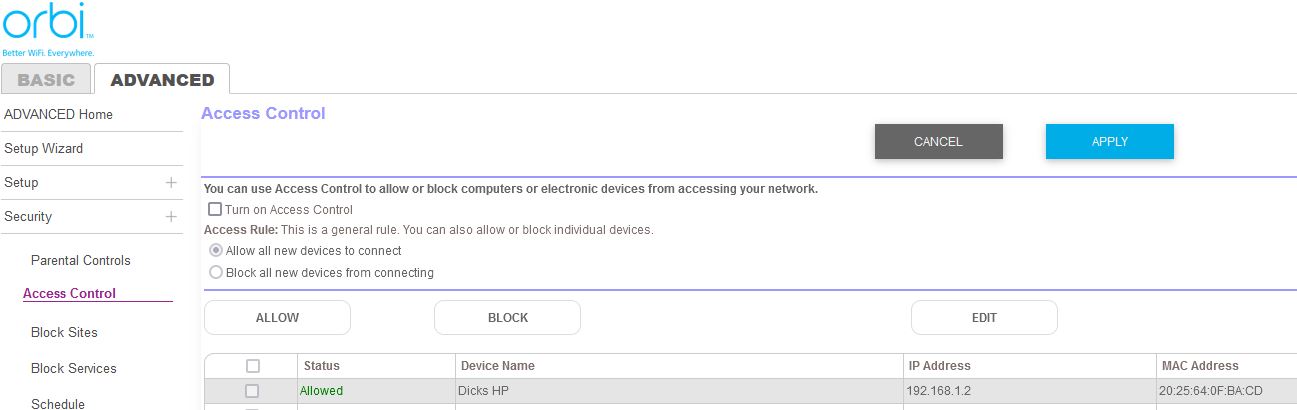Click the APPLY button
The height and width of the screenshot is (410, 1297).
1109,142
